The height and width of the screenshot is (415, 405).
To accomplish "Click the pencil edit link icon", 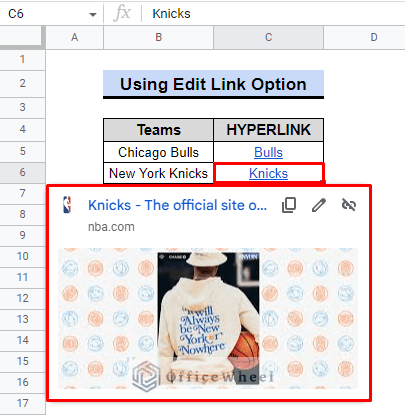I will (x=319, y=205).
